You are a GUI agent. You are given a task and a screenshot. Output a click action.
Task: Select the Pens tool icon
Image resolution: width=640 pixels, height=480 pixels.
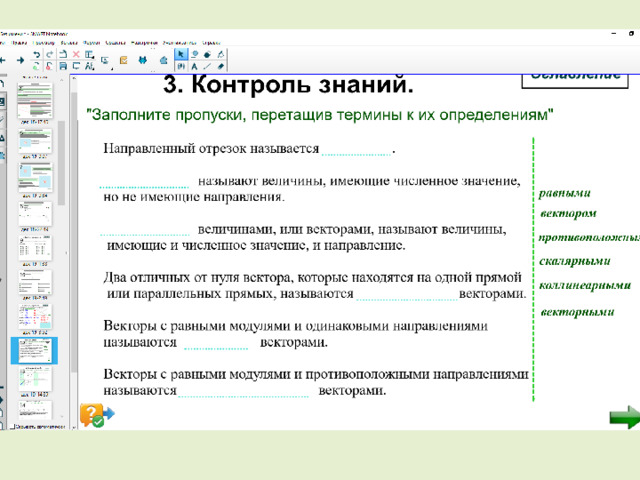click(194, 54)
